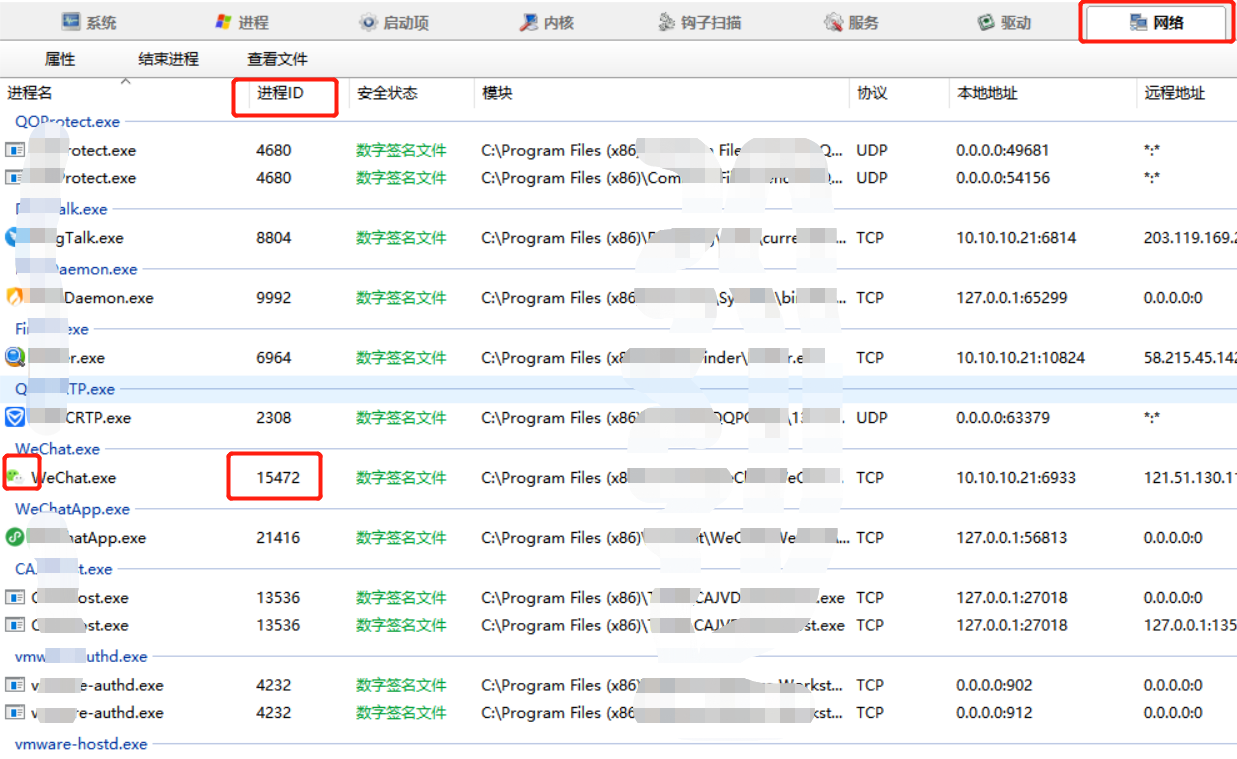Click remote address 58.215.45.142
Image resolution: width=1237 pixels, height=759 pixels.
[x=1190, y=357]
